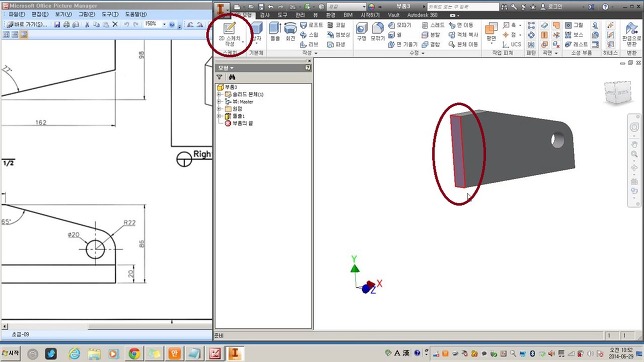Select the Draft (면 기울기) tool
This screenshot has height=362, width=644.
tap(403, 44)
